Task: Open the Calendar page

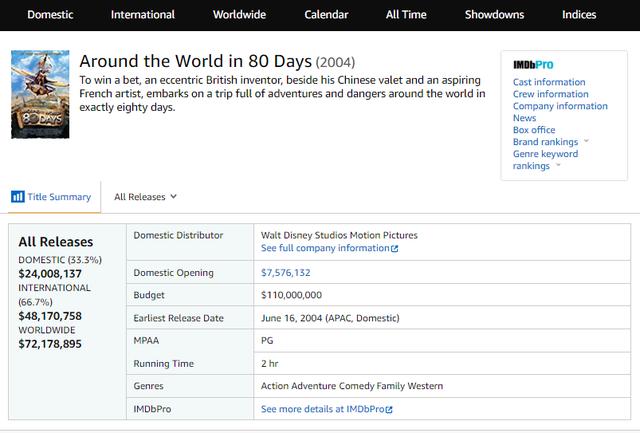Action: coord(327,15)
